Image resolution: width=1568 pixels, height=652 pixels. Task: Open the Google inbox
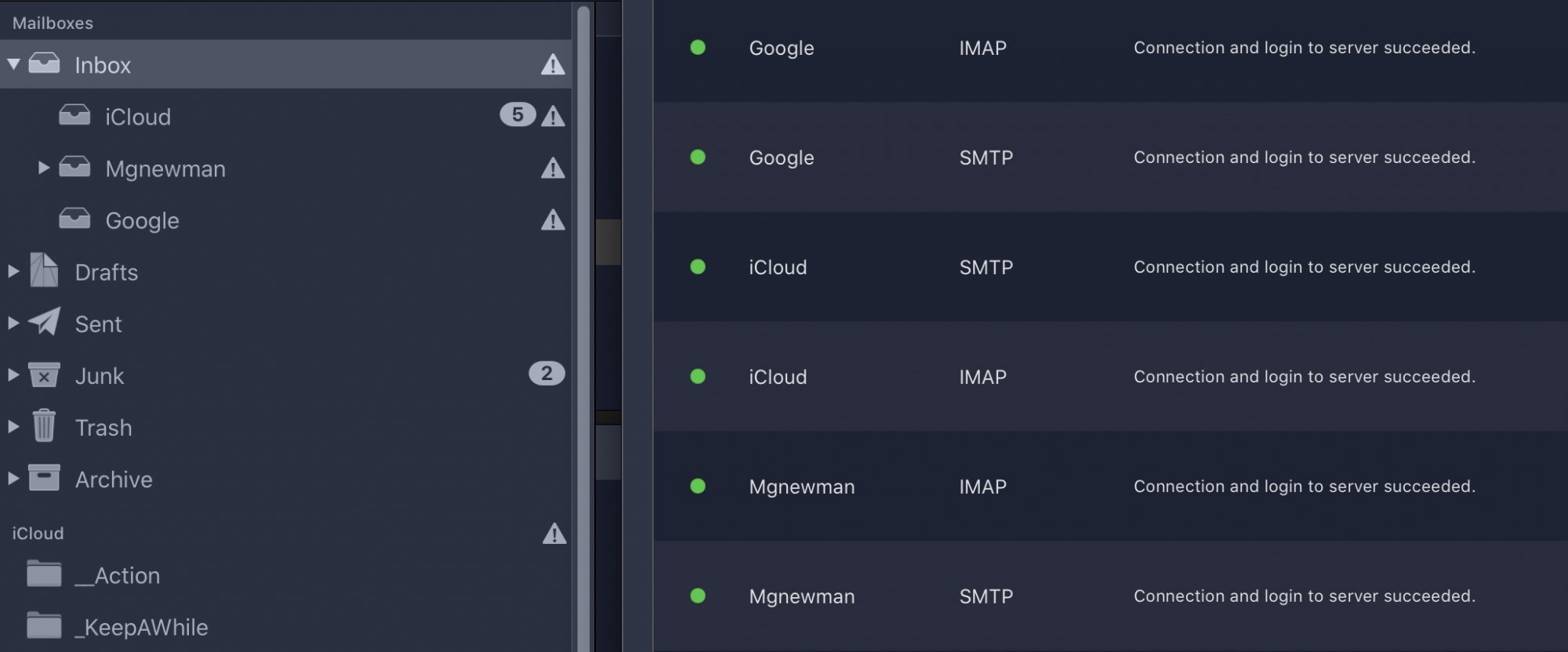(142, 221)
